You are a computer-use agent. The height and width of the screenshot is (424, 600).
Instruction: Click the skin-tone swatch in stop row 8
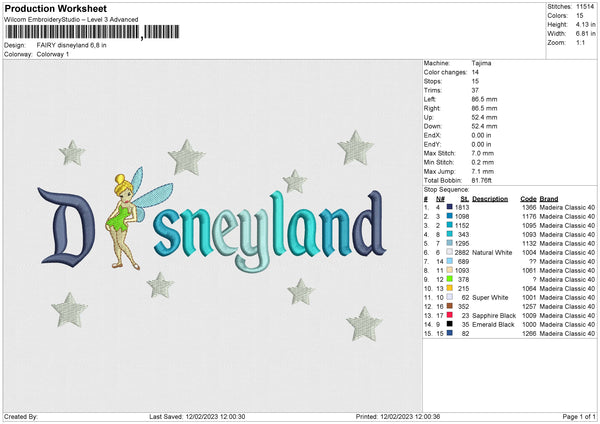pyautogui.click(x=449, y=270)
